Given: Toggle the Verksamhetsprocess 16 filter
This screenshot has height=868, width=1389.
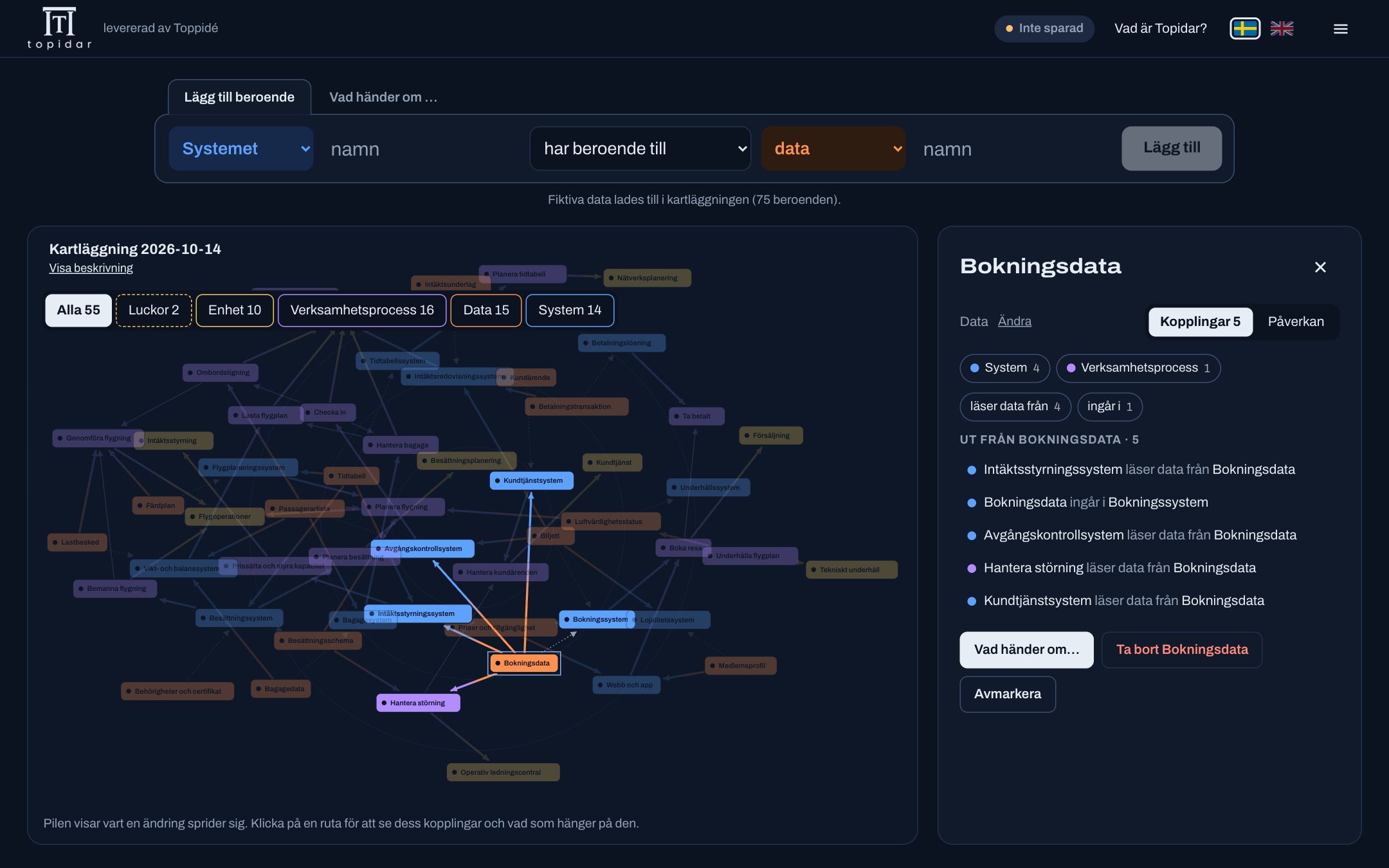Looking at the screenshot, I should click(x=362, y=310).
